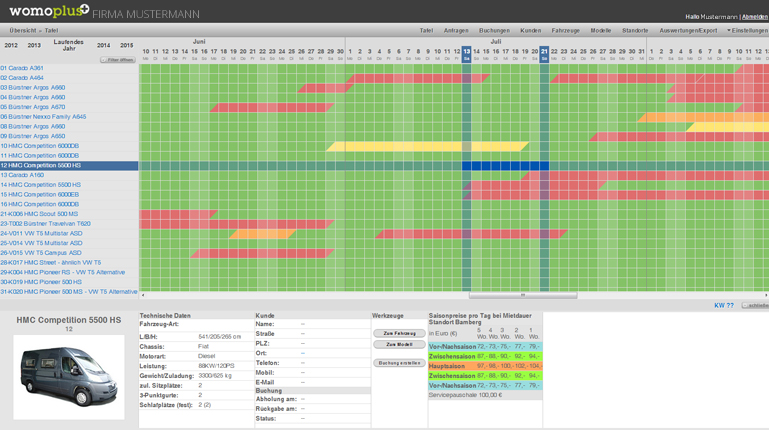Open vehicle 29-K004 HMC Pioneer RS
This screenshot has height=430, width=769.
click(63, 272)
